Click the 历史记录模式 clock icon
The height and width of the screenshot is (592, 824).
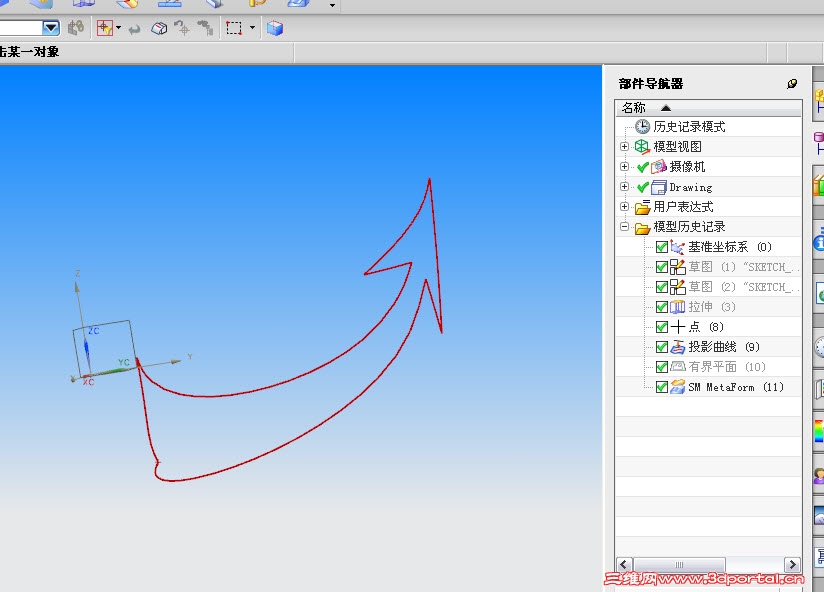click(642, 127)
